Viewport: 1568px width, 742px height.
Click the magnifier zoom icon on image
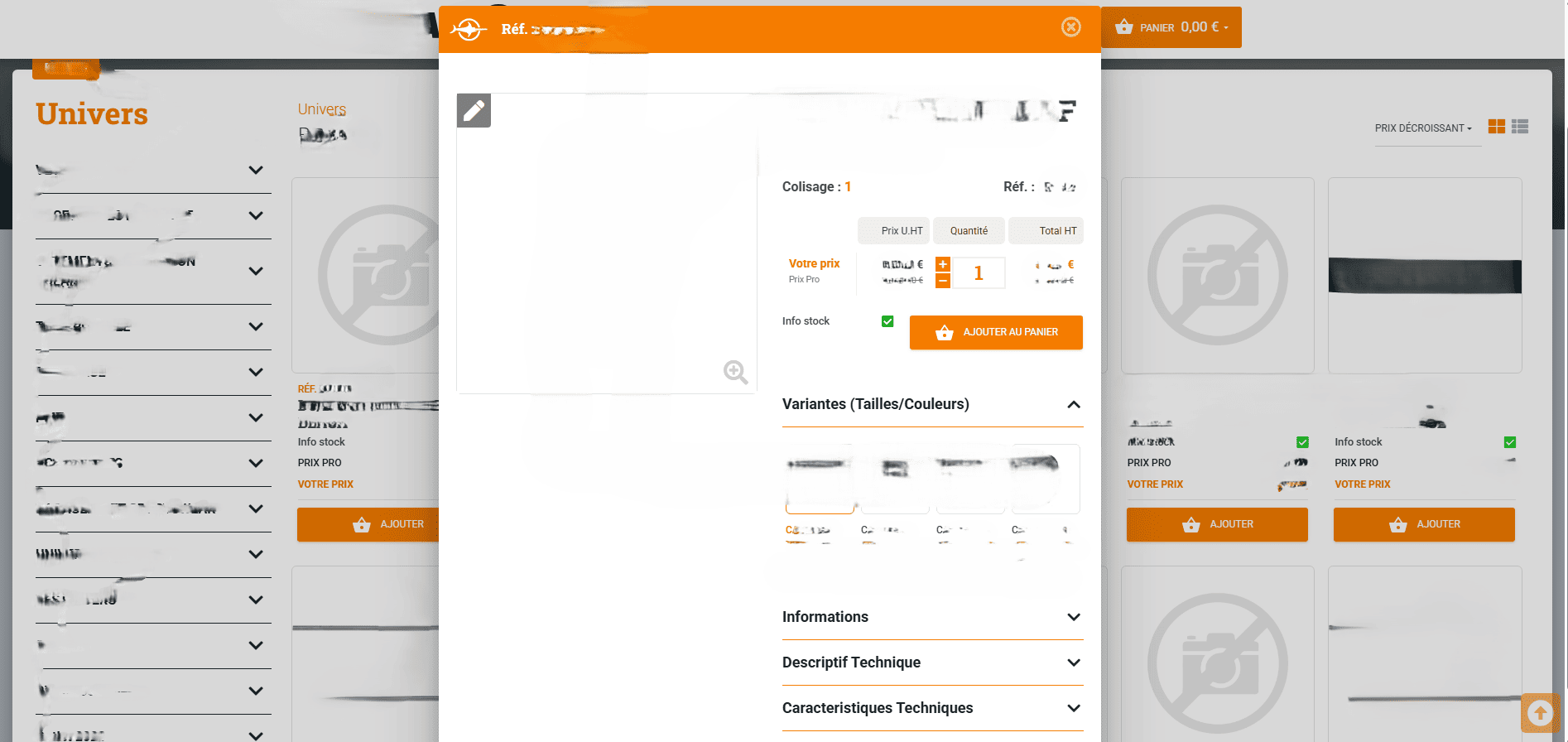click(735, 372)
